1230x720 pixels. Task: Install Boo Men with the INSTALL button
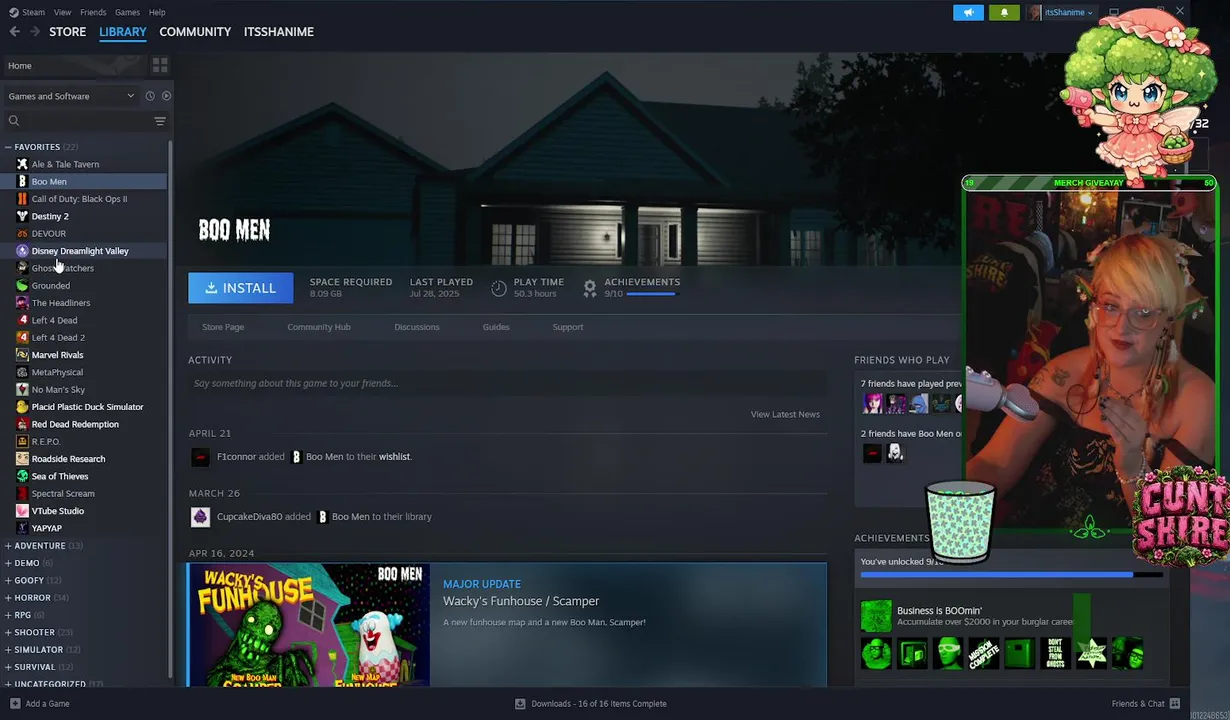(241, 288)
